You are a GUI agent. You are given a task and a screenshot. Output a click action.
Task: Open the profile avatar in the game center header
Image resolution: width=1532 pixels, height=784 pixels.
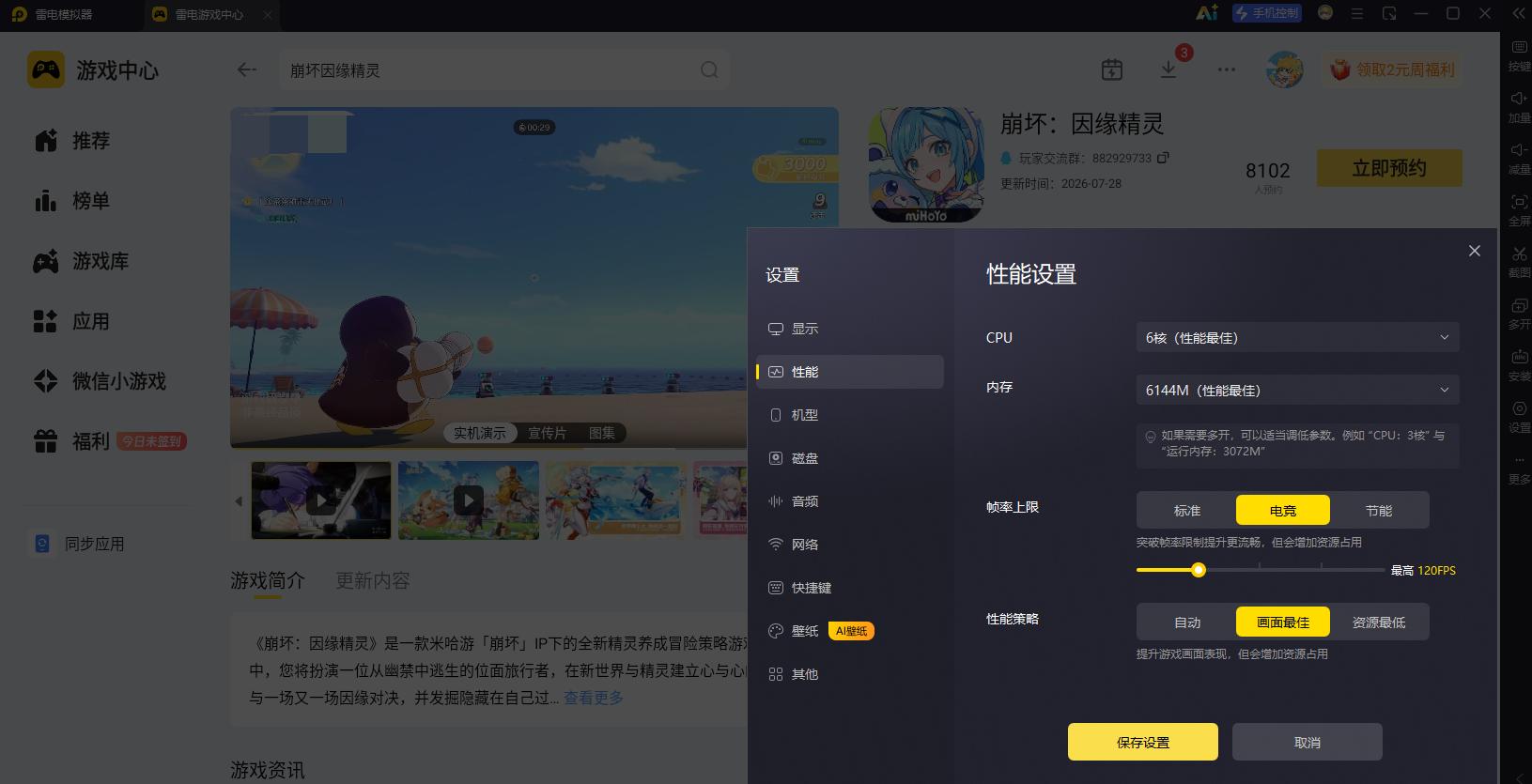pos(1284,69)
